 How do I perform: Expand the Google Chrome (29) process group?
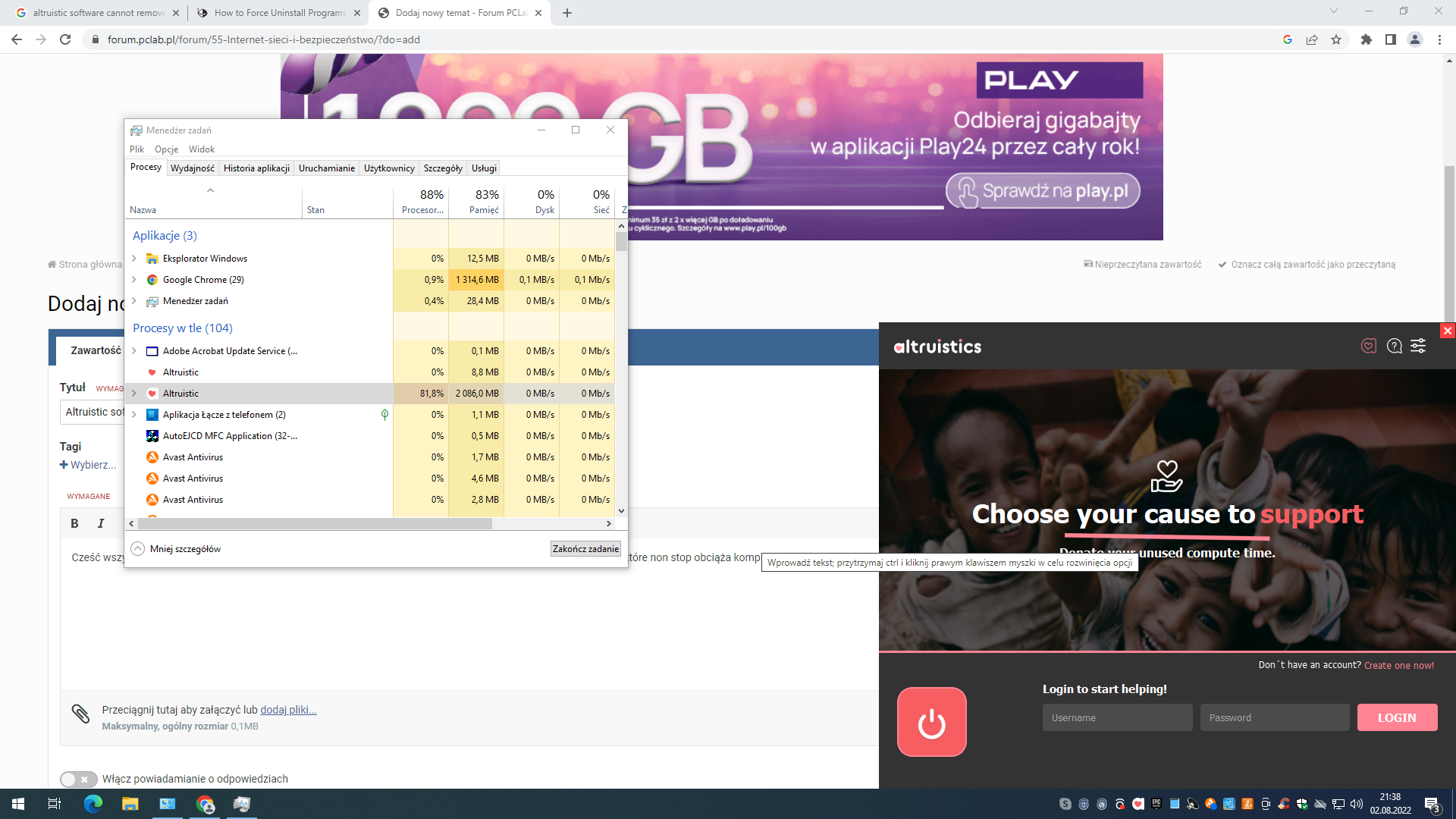click(134, 280)
